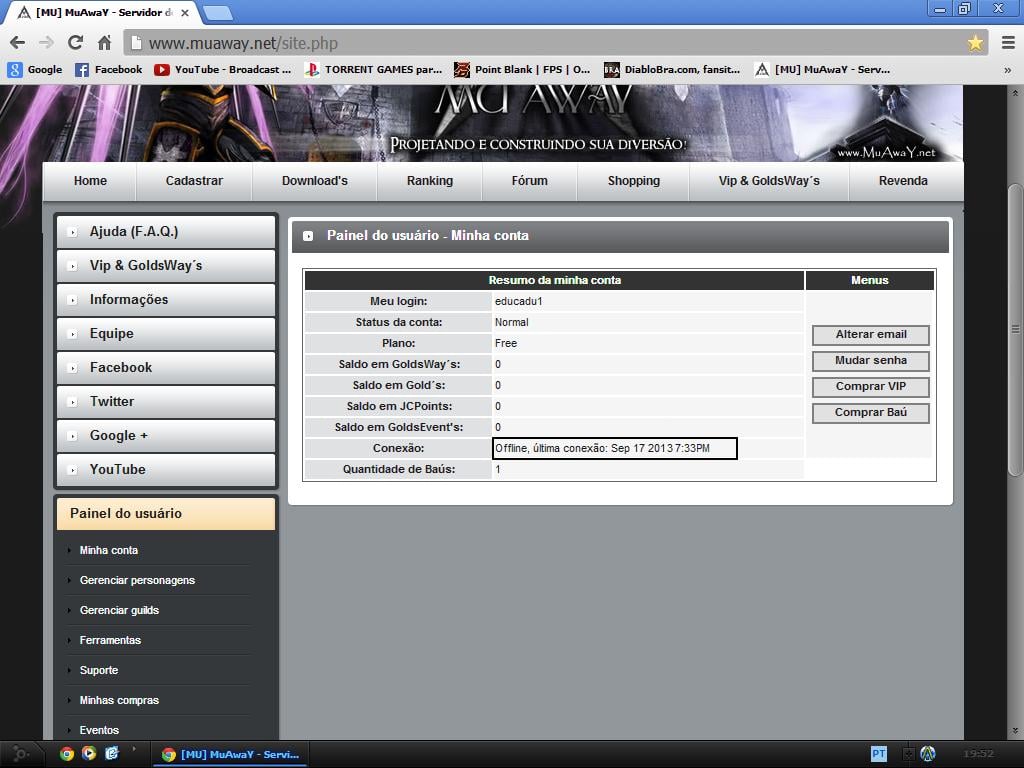Open the Chrome hamburger menu

click(1007, 43)
